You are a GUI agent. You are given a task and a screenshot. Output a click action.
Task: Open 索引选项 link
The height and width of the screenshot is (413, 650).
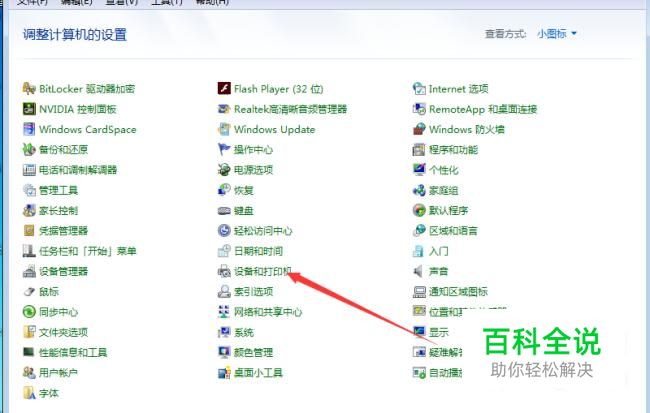tap(253, 292)
